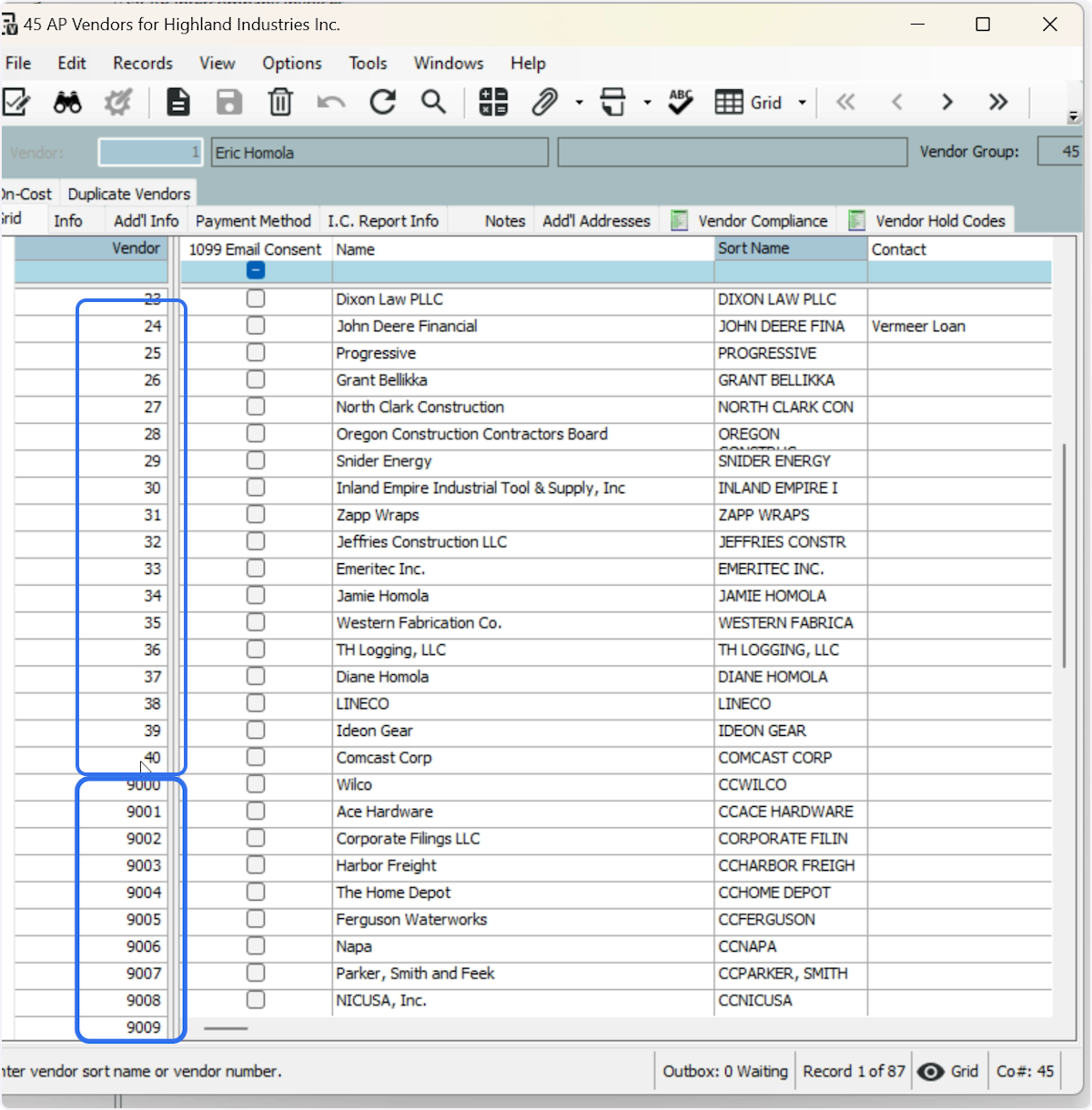This screenshot has width=1092, height=1110.
Task: Click the undo arrow icon
Action: pos(331,102)
